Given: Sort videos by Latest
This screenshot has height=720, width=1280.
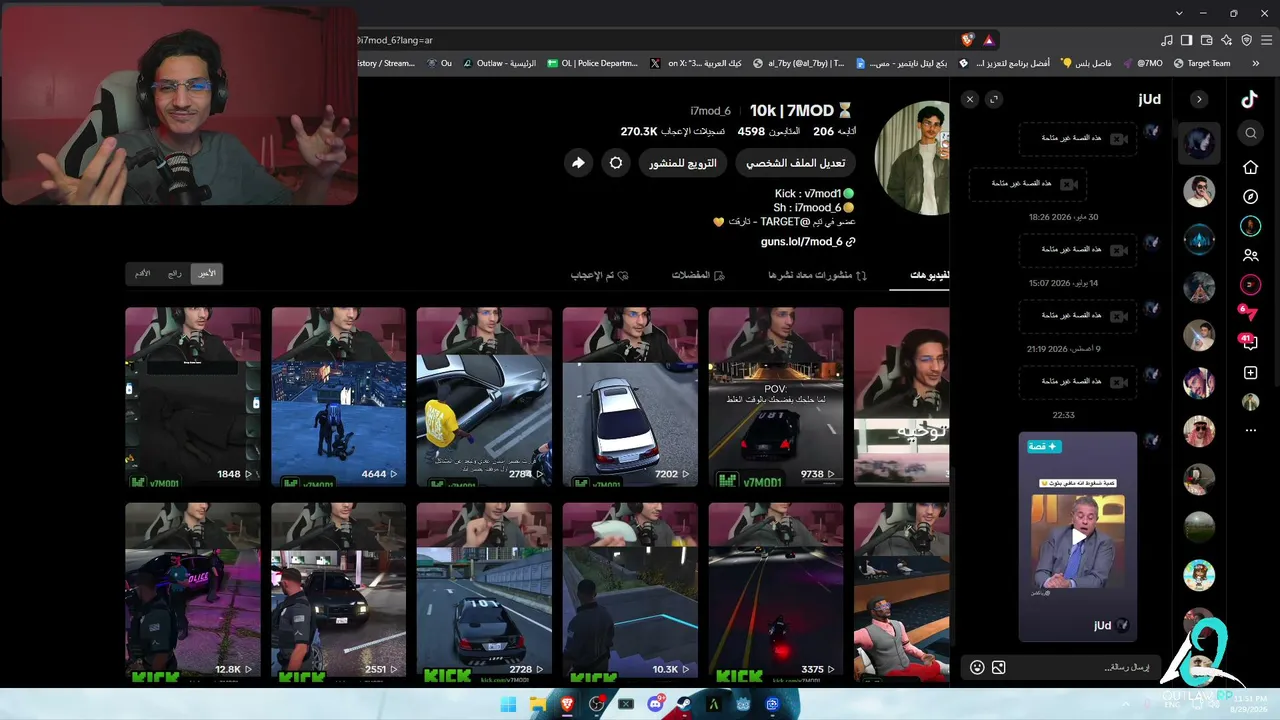Looking at the screenshot, I should click(x=206, y=273).
